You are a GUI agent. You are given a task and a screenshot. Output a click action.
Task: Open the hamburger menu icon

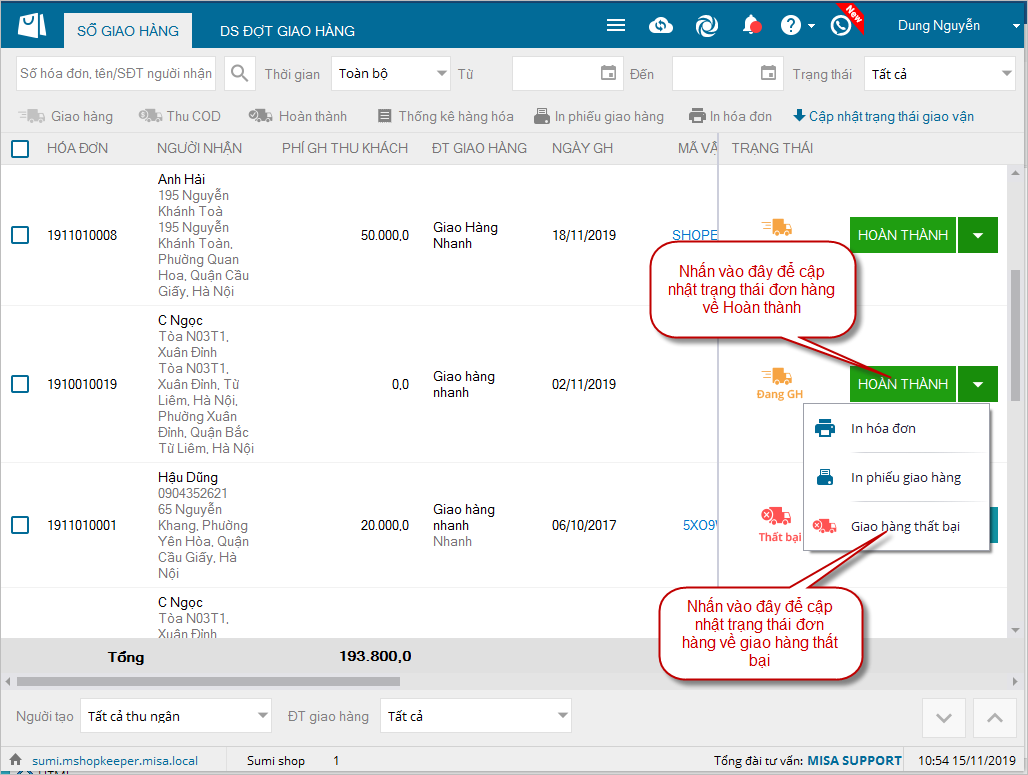pos(616,26)
